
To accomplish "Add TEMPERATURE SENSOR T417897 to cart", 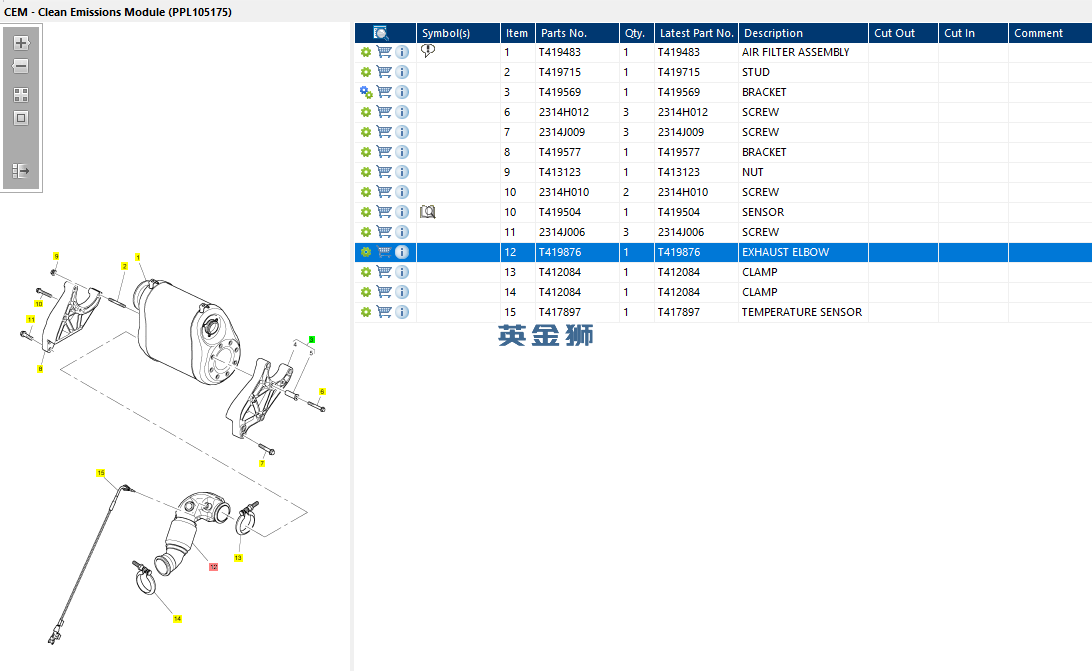I will (x=384, y=311).
